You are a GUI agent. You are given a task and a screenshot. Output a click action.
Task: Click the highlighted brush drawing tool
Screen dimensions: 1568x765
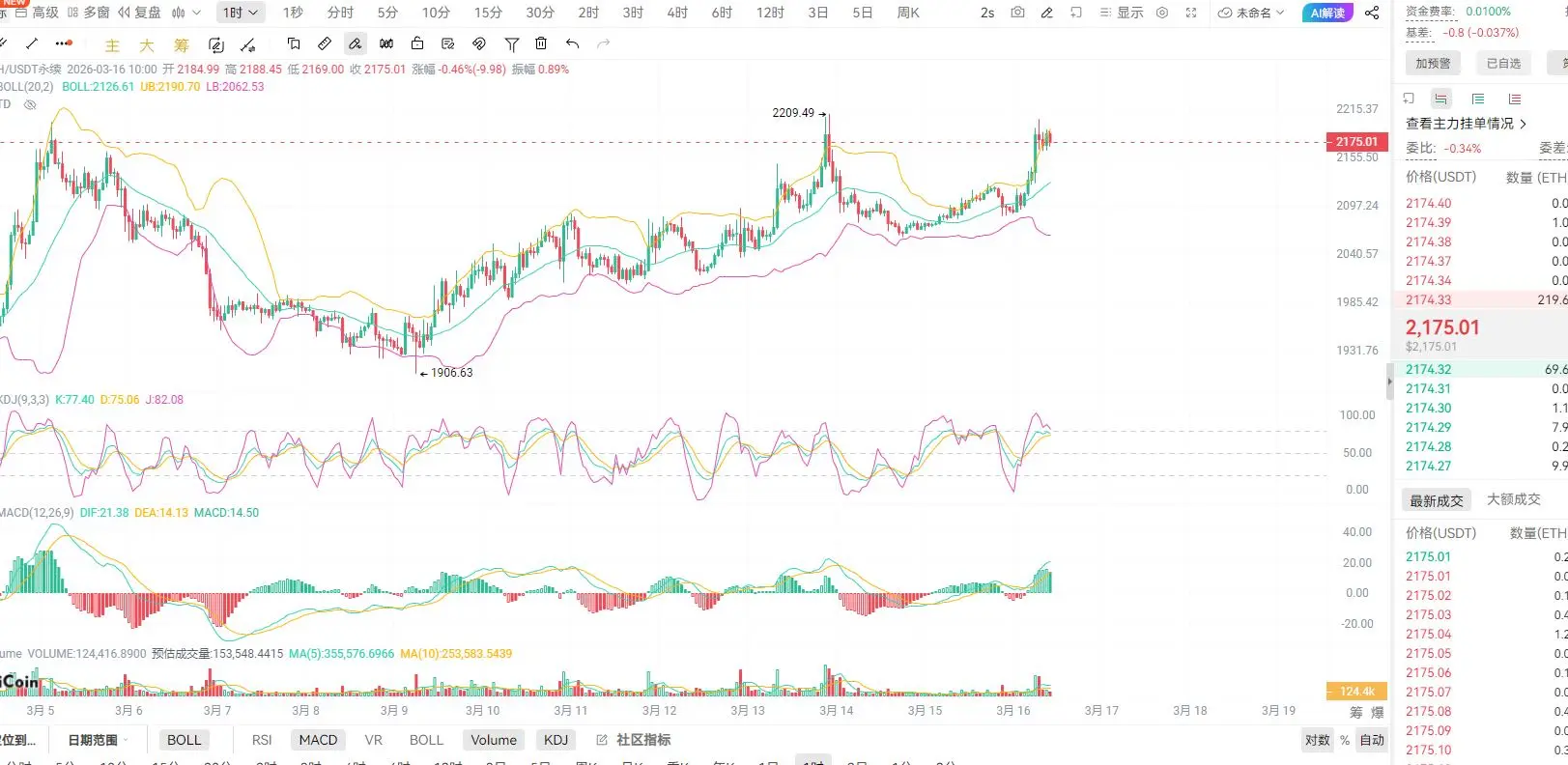coord(356,43)
